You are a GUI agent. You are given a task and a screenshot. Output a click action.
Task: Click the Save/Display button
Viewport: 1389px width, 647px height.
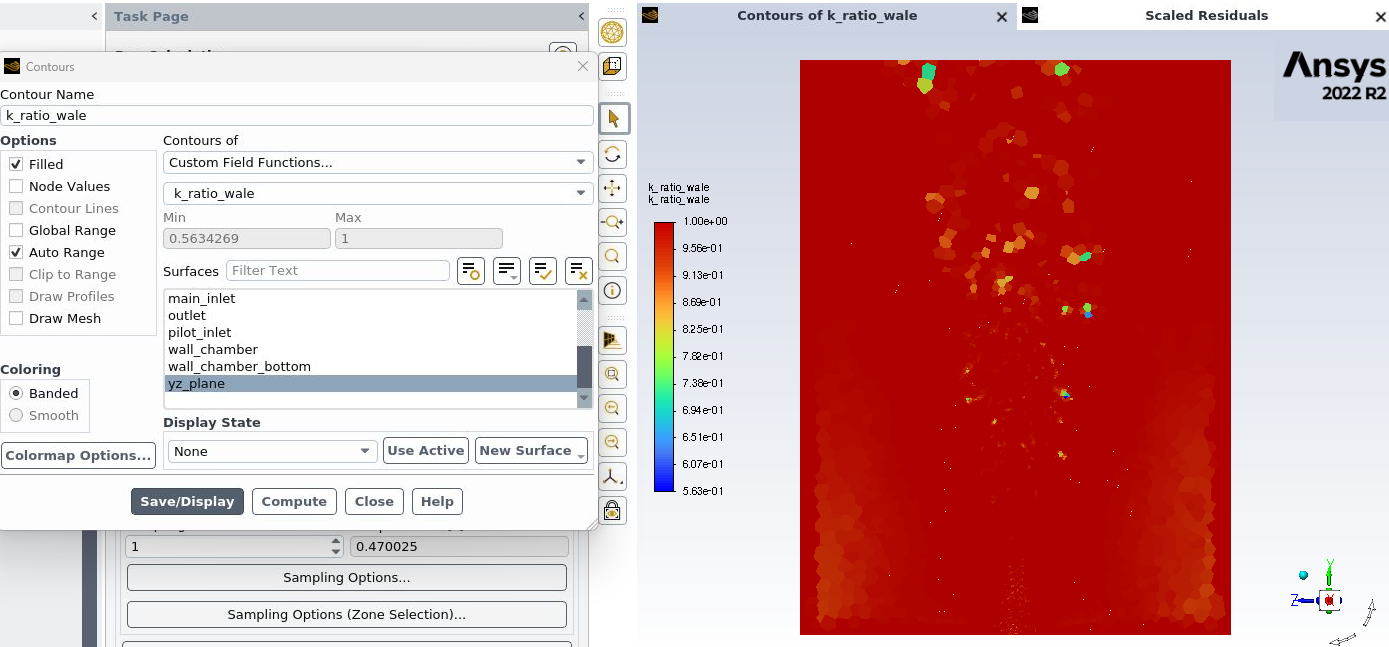pyautogui.click(x=187, y=501)
